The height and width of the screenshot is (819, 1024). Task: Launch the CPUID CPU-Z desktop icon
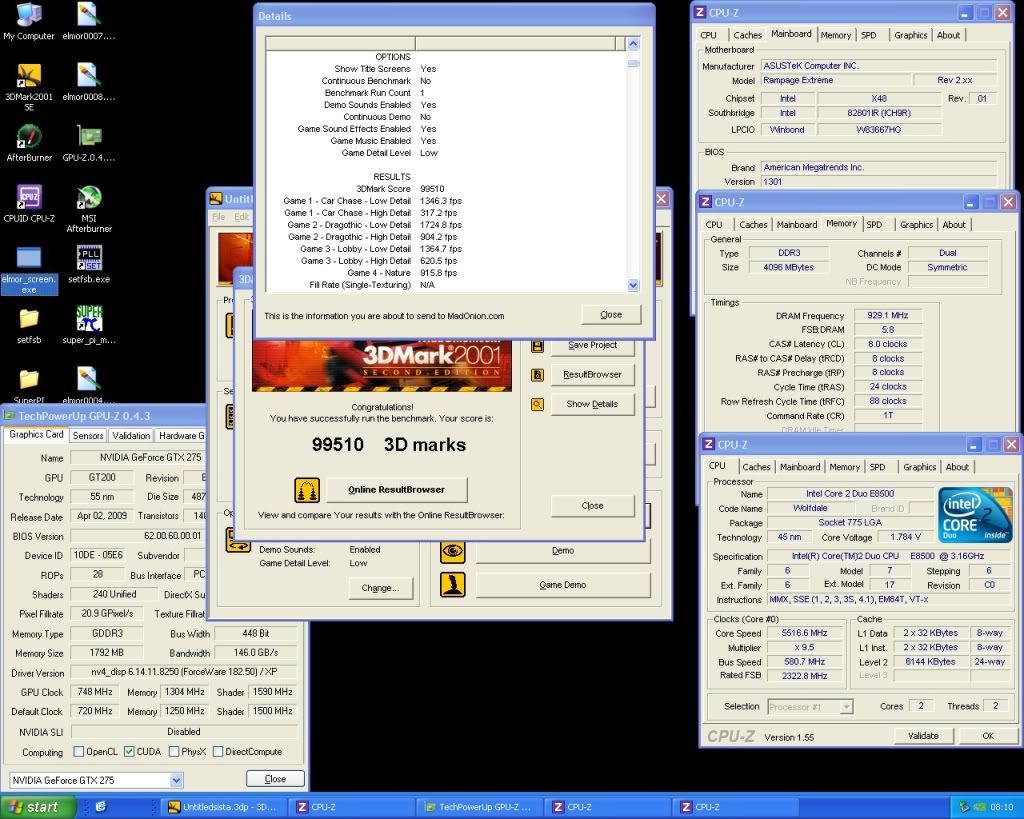(x=29, y=198)
